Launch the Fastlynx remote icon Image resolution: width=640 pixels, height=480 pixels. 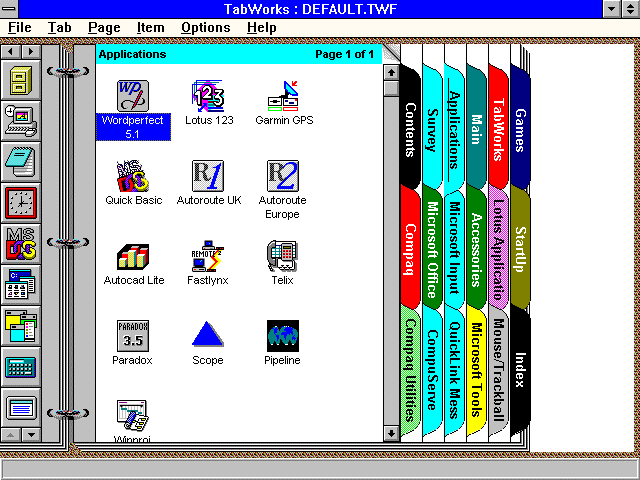pos(208,256)
